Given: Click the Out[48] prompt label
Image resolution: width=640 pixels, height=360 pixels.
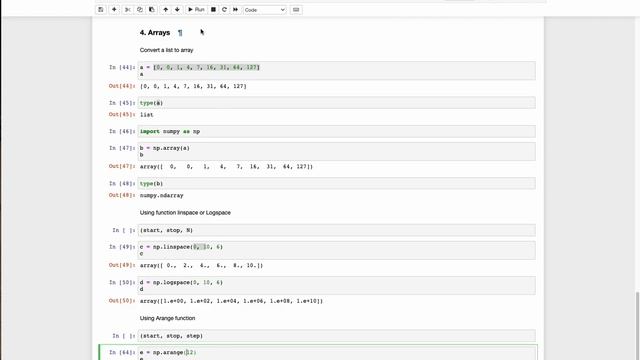Looking at the screenshot, I should tap(122, 196).
